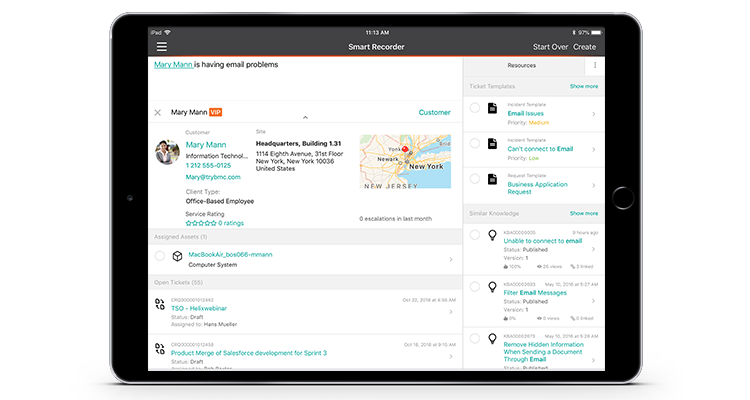750x400 pixels.
Task: Open the Mary@trybmc.com email link
Action: coord(212,176)
